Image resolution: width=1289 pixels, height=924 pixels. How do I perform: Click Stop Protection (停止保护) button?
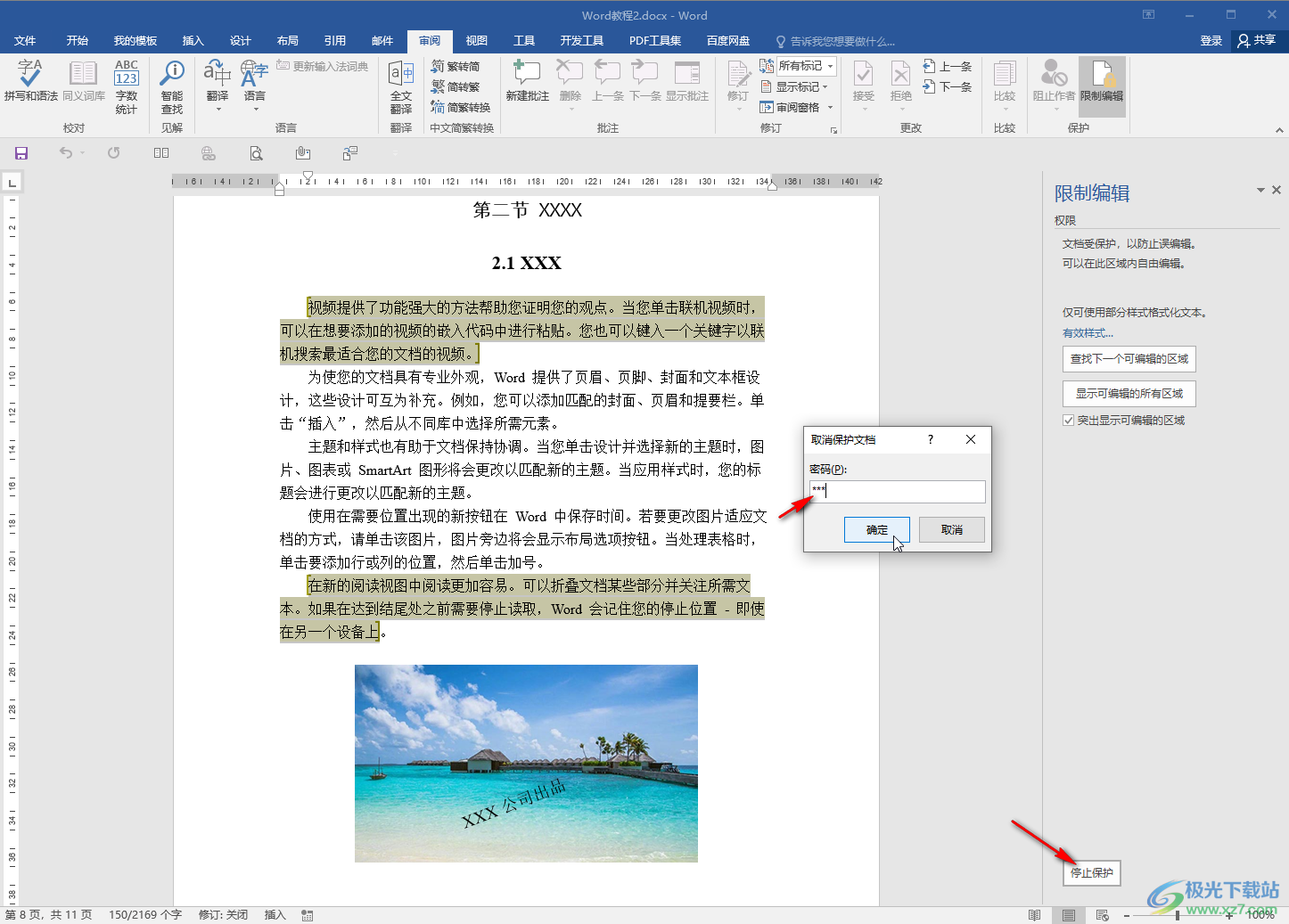coord(1091,873)
